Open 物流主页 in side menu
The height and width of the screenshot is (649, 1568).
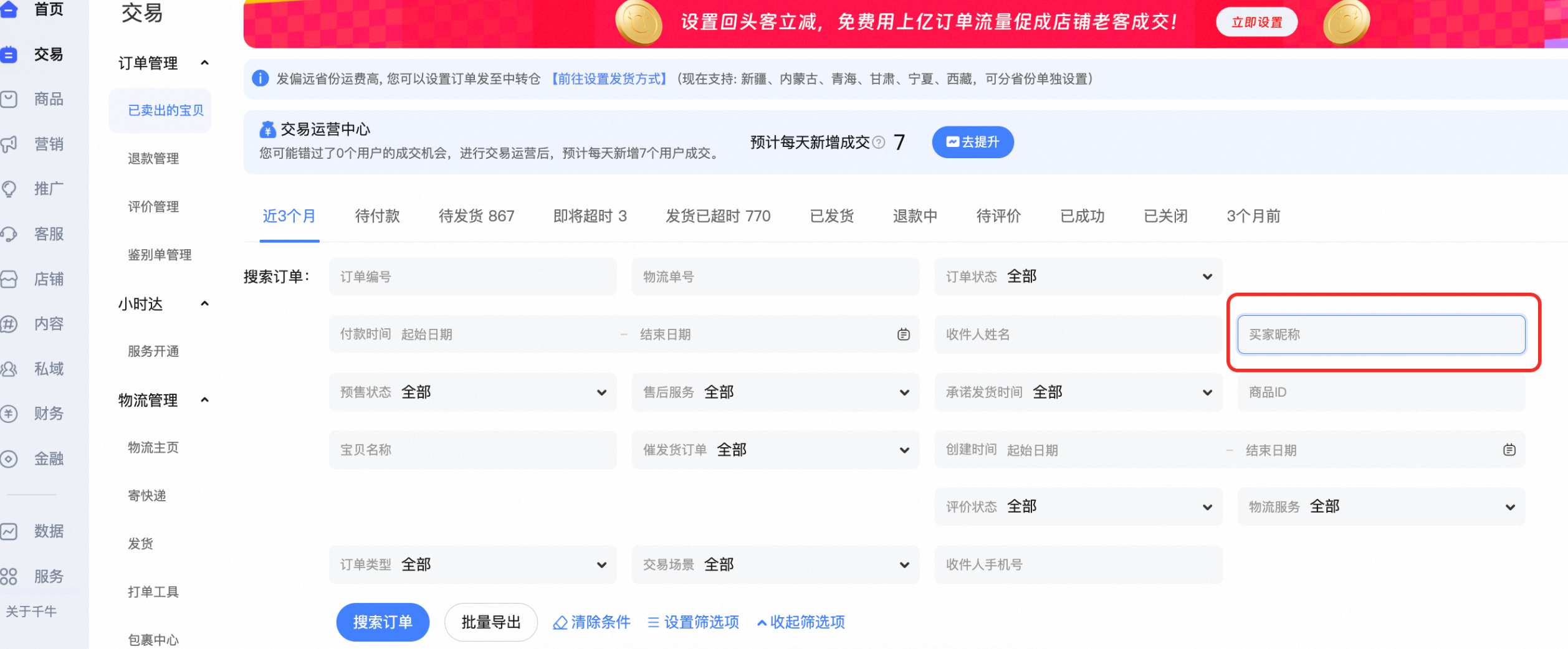pyautogui.click(x=153, y=448)
